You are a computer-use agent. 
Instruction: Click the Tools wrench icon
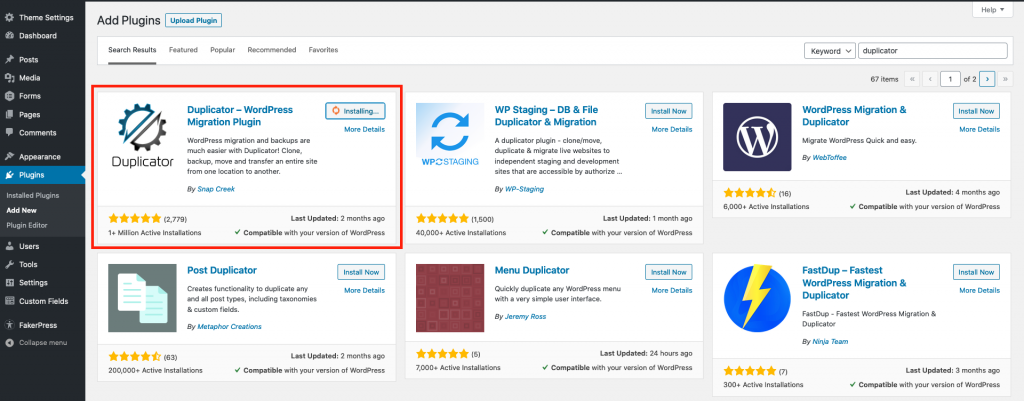pos(9,265)
